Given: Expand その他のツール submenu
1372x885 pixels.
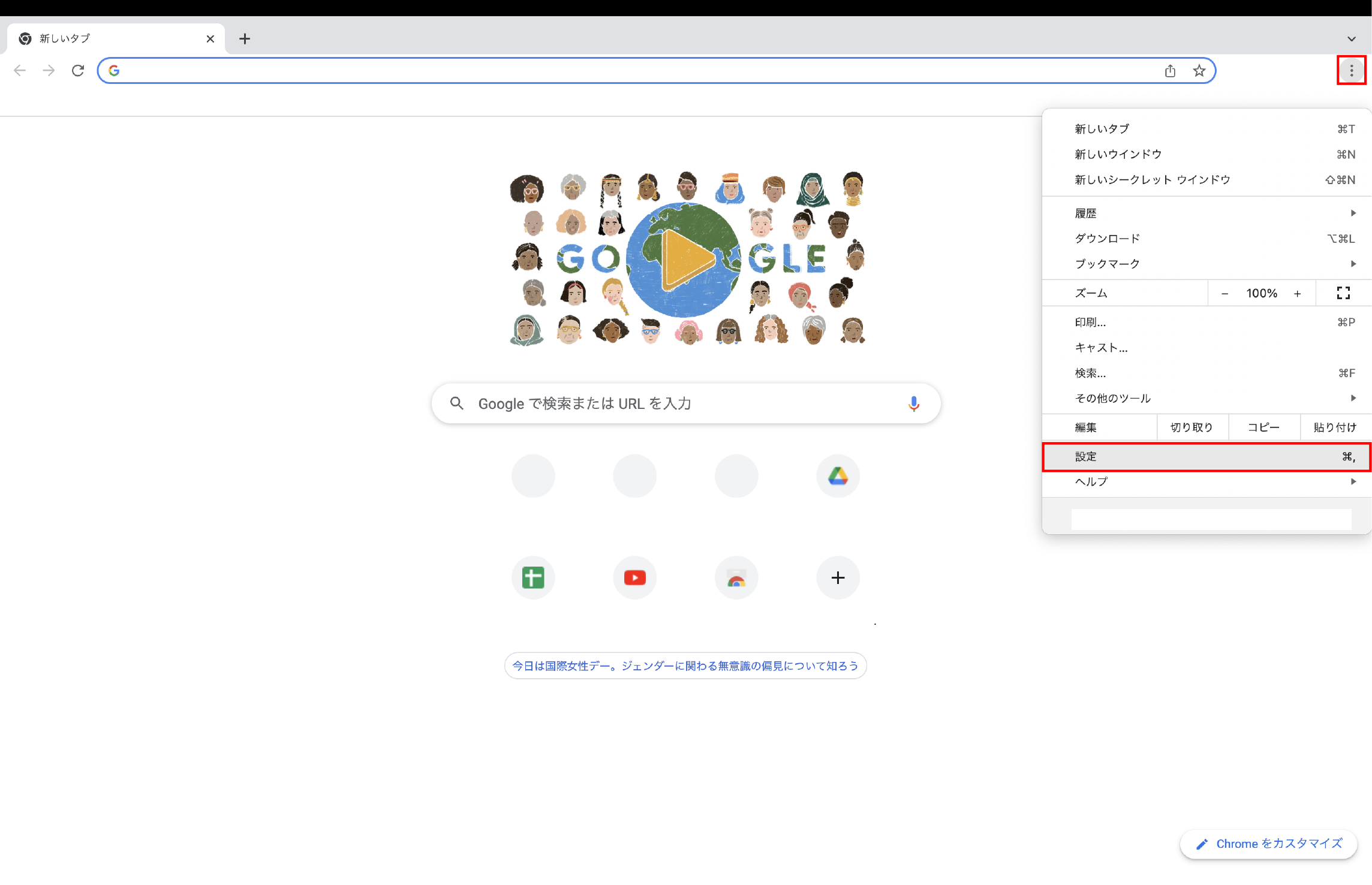Looking at the screenshot, I should click(x=1207, y=398).
